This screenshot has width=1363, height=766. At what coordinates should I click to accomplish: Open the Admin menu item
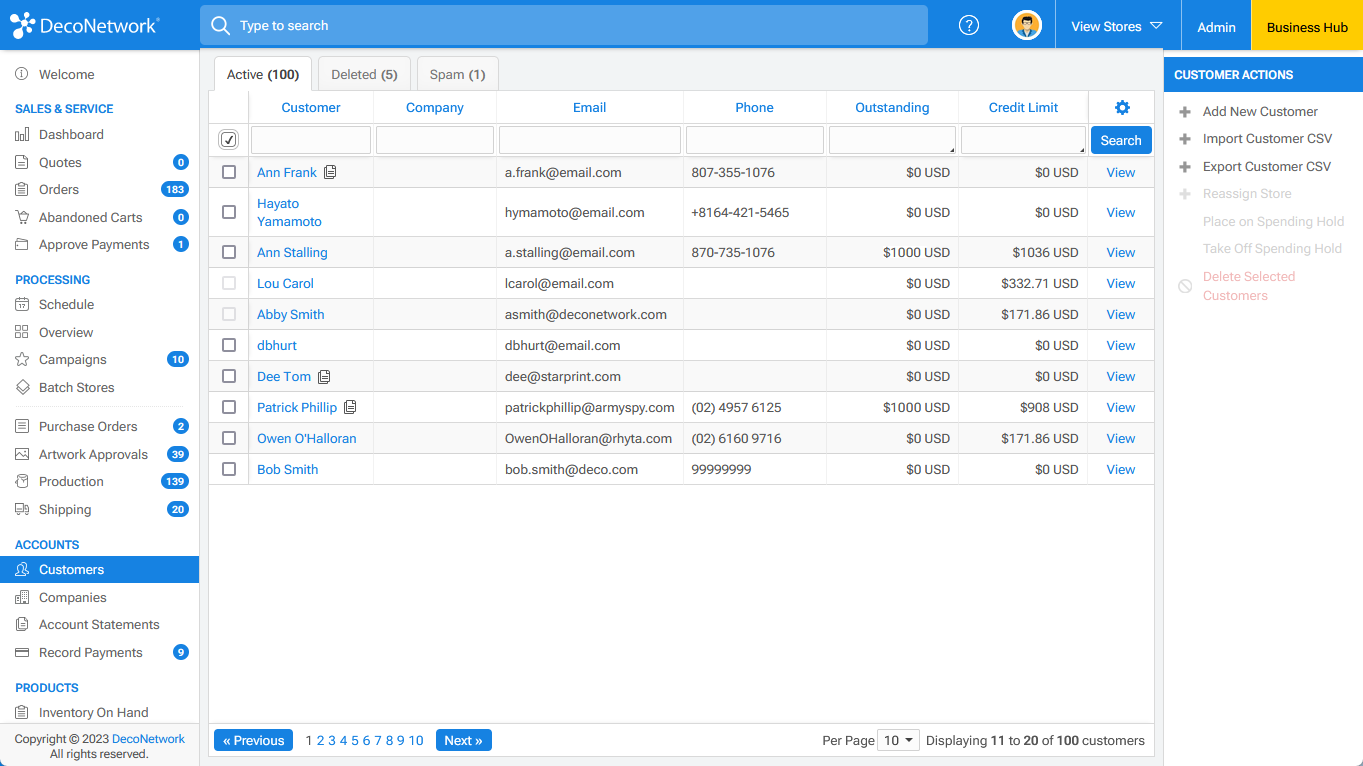tap(1216, 27)
